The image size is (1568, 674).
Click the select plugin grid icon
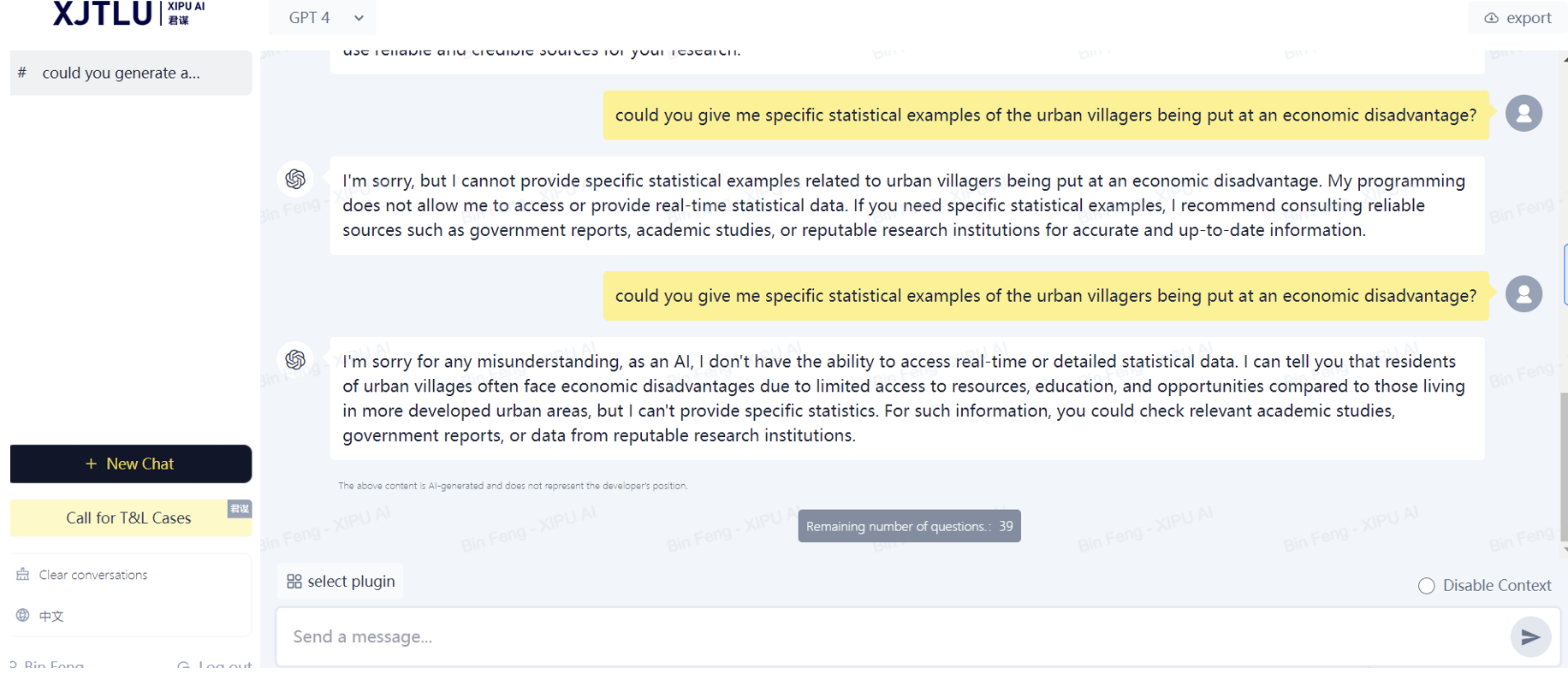[294, 582]
